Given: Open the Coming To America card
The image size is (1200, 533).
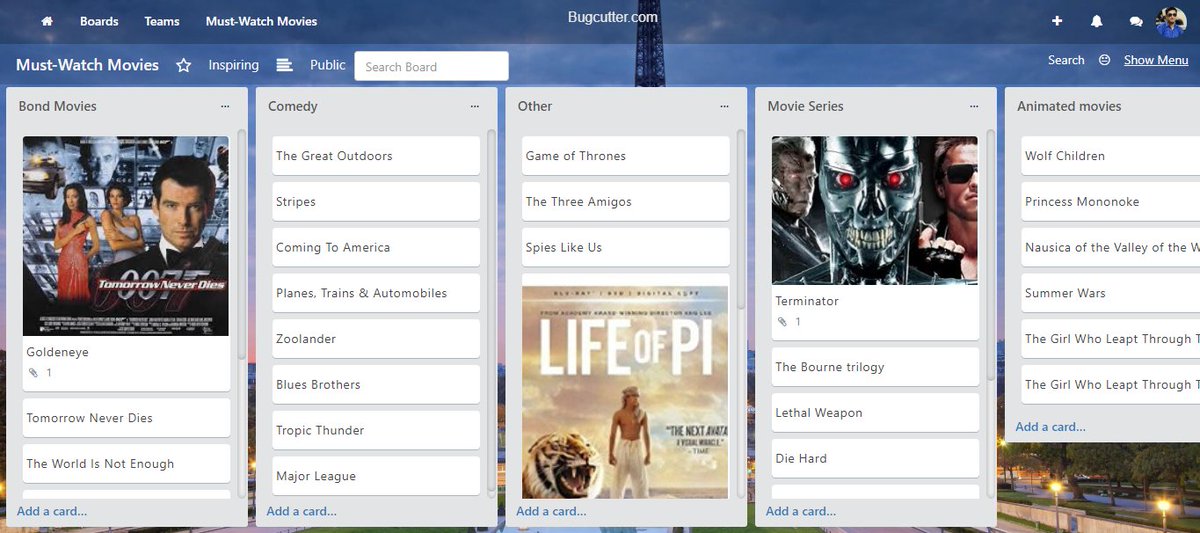Looking at the screenshot, I should click(376, 248).
